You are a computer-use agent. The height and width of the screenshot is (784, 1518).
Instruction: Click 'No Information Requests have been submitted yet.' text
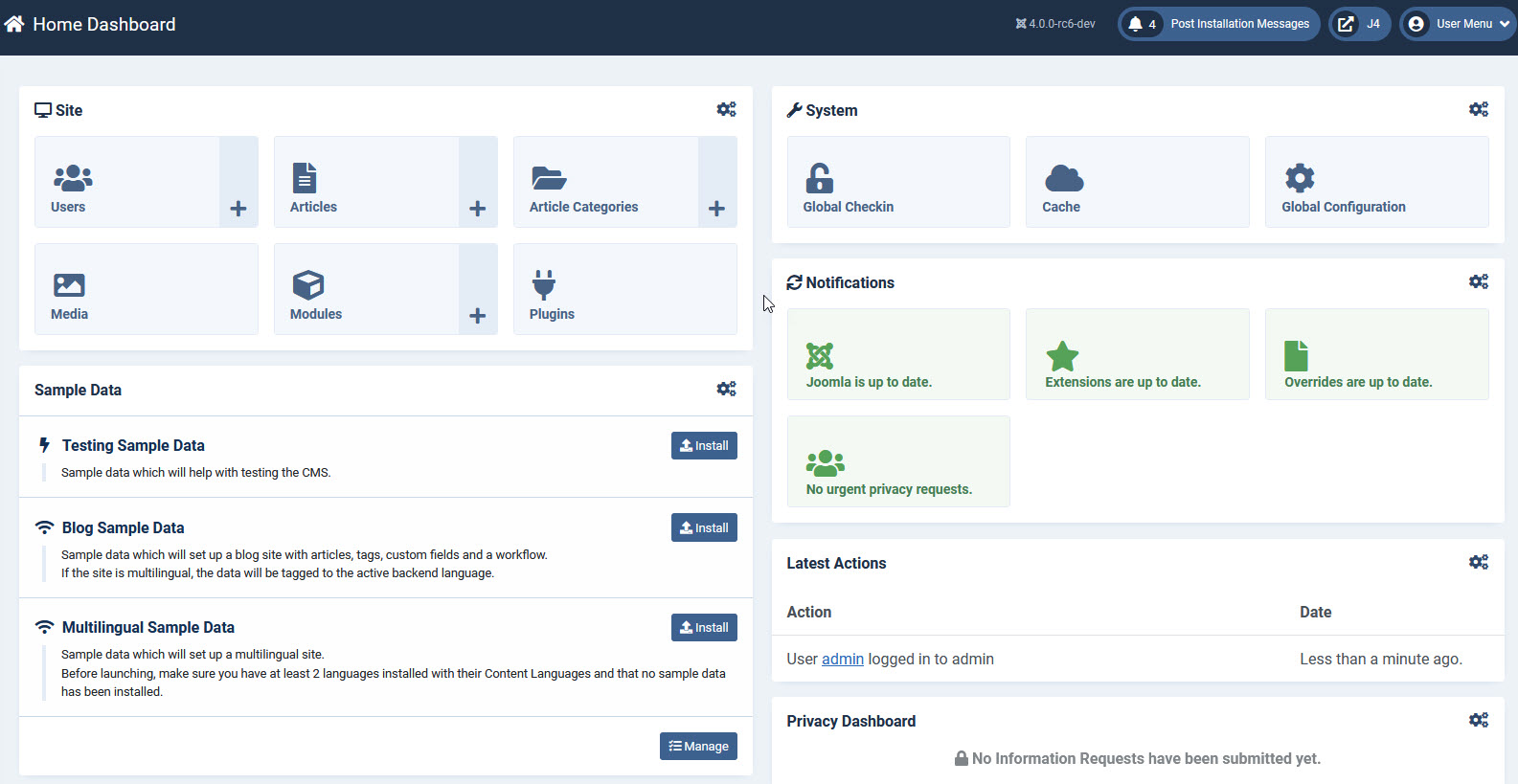(1146, 758)
